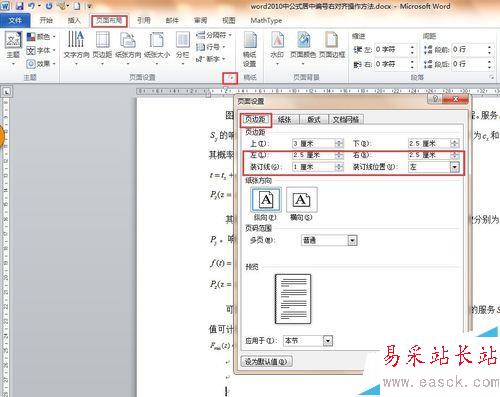
Task: Click Left margin (左) input field
Action: pos(314,155)
